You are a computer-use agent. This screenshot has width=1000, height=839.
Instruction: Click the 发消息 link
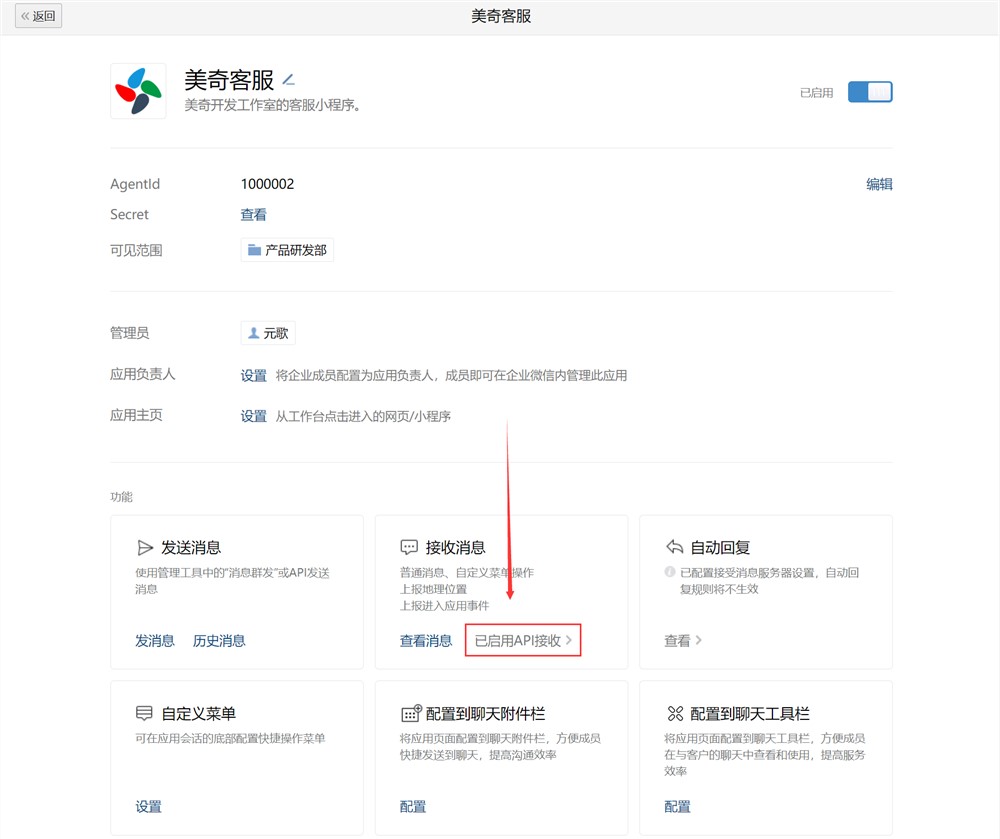(154, 641)
